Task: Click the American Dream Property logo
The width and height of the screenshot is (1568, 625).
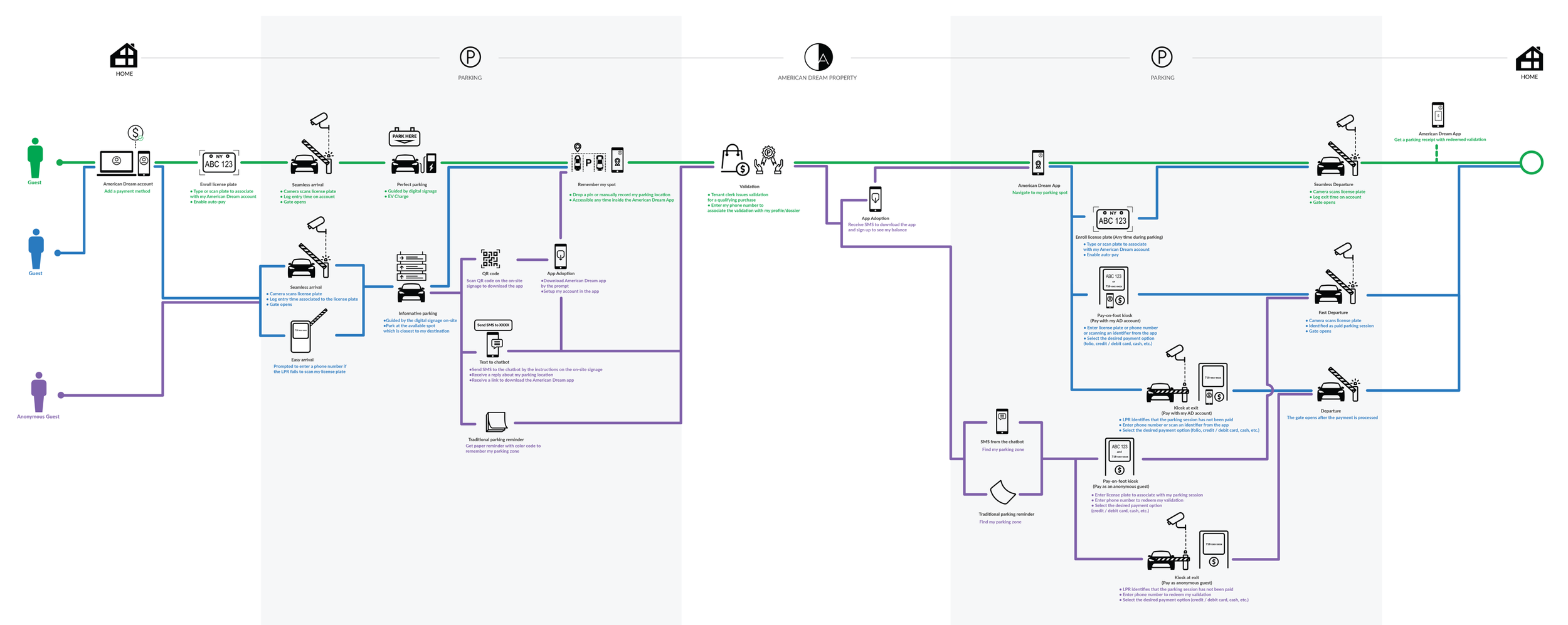Action: point(818,57)
